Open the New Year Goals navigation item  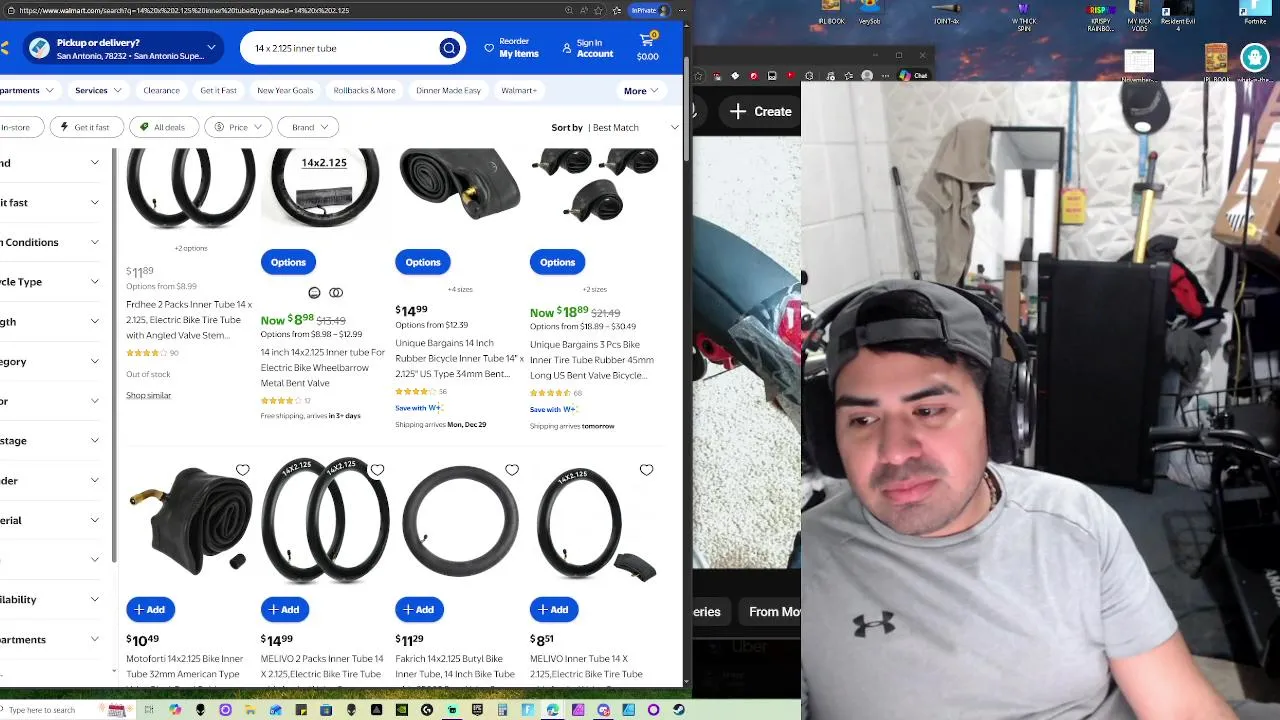(285, 90)
